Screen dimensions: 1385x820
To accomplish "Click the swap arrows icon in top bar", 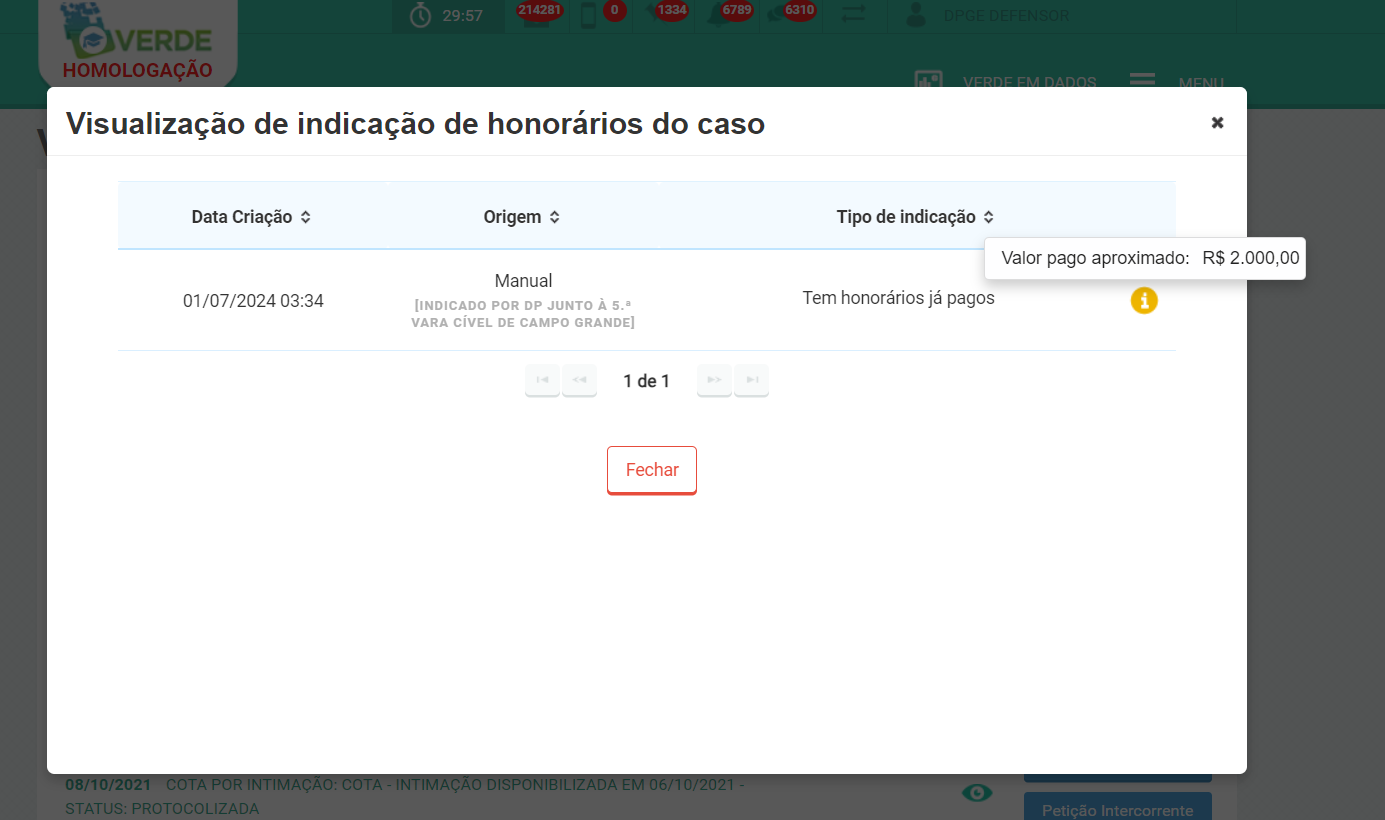I will (x=854, y=15).
